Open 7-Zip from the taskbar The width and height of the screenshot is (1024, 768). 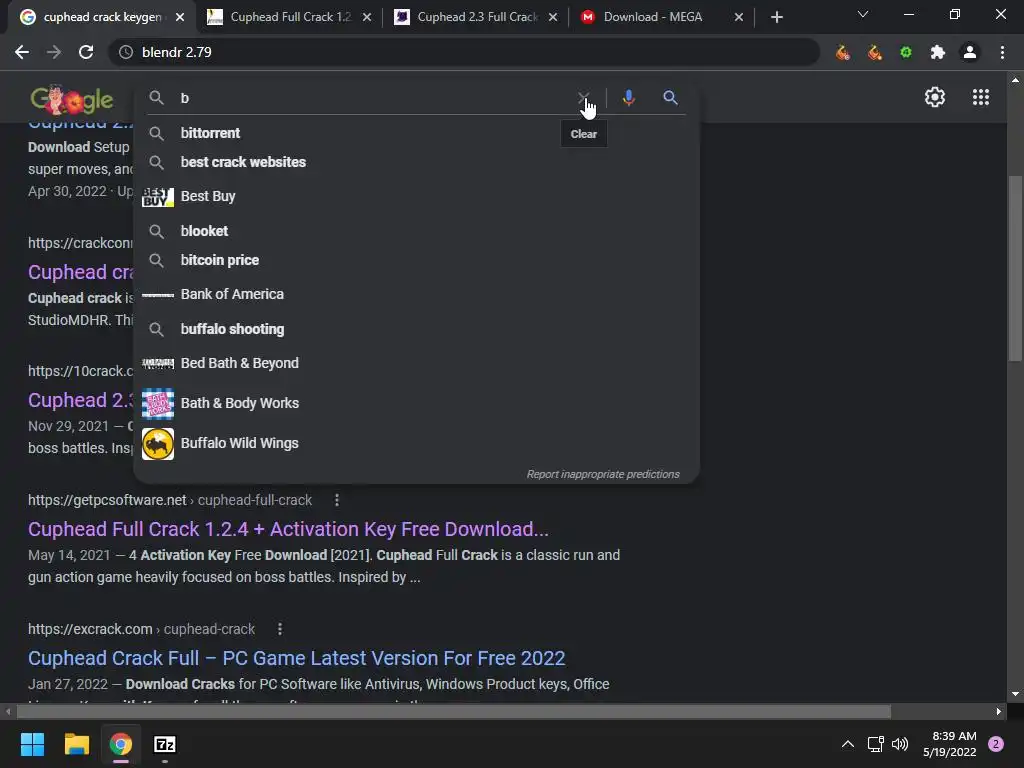pos(165,744)
